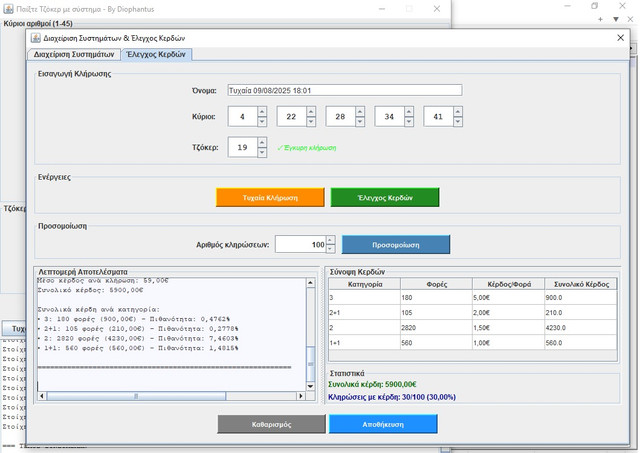Increase the Τζόκερ number 19
This screenshot has height=453, width=640.
pyautogui.click(x=262, y=142)
